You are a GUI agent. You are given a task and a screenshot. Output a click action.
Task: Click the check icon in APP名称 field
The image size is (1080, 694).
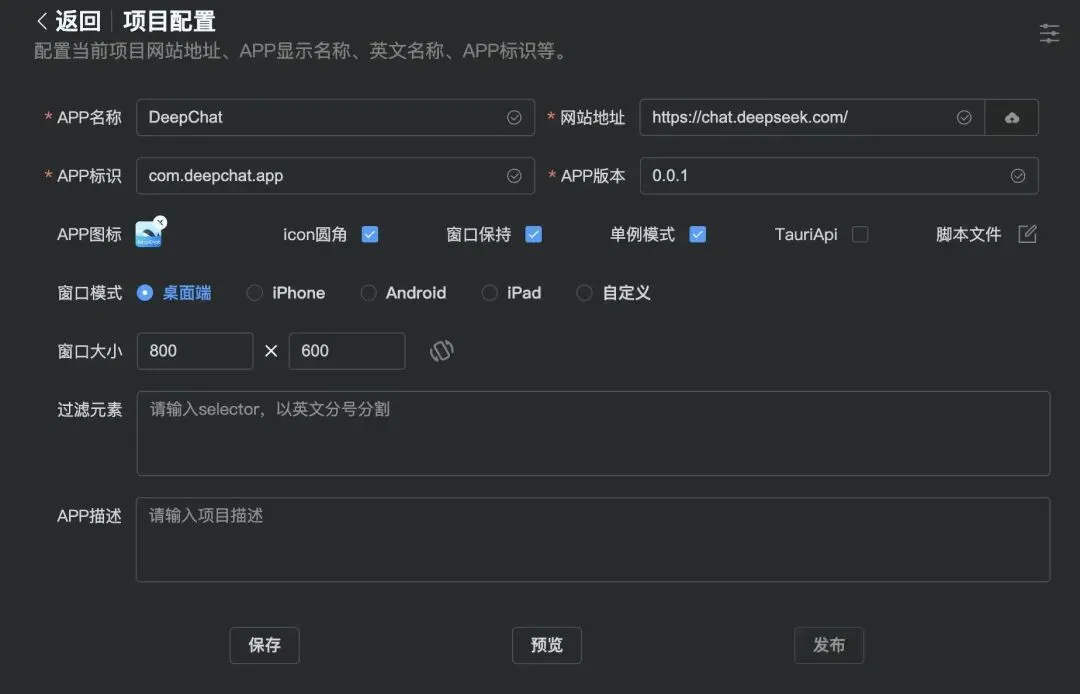coord(514,118)
